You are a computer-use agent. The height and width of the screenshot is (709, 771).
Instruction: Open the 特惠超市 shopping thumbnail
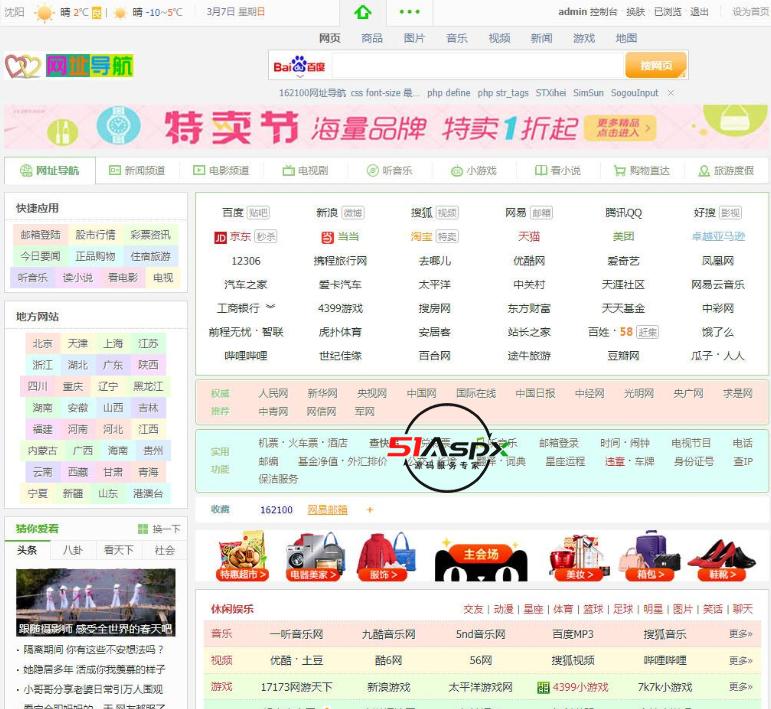click(x=242, y=556)
